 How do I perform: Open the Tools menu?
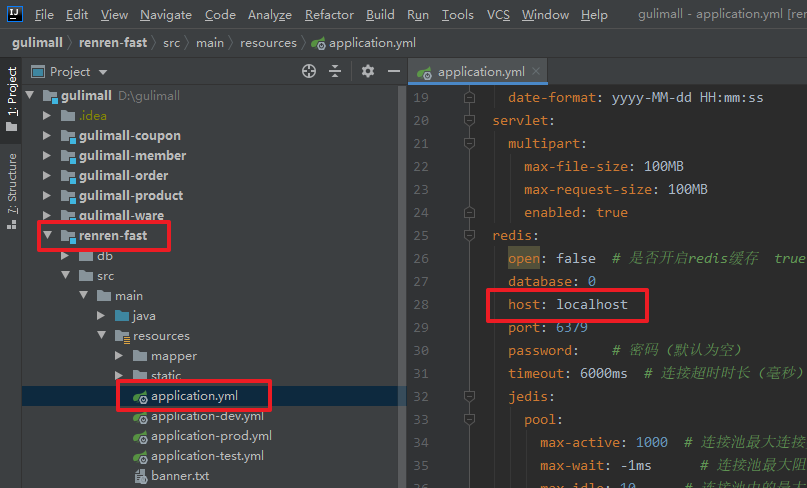coord(458,15)
